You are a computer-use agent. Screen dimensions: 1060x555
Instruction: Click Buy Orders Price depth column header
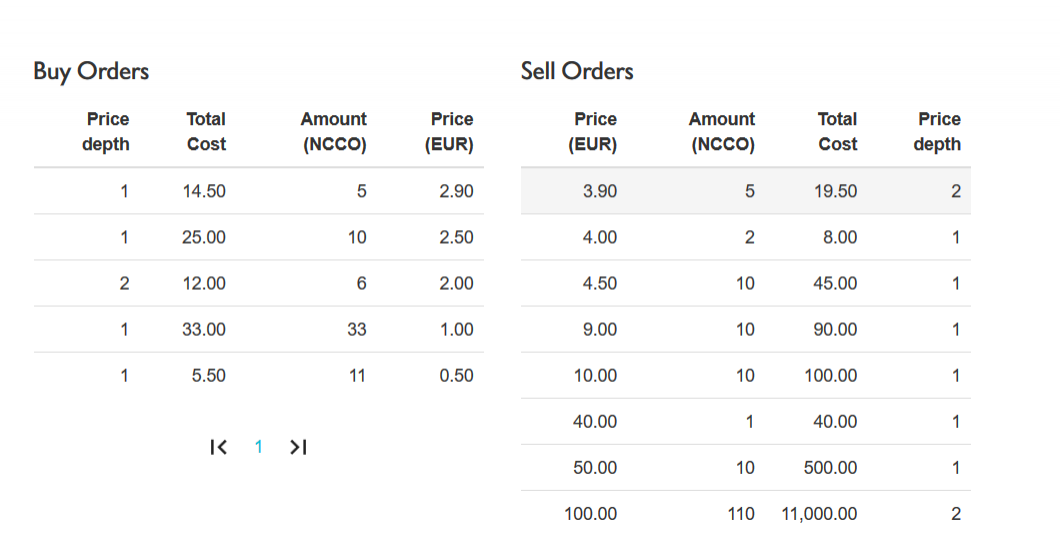coord(106,132)
